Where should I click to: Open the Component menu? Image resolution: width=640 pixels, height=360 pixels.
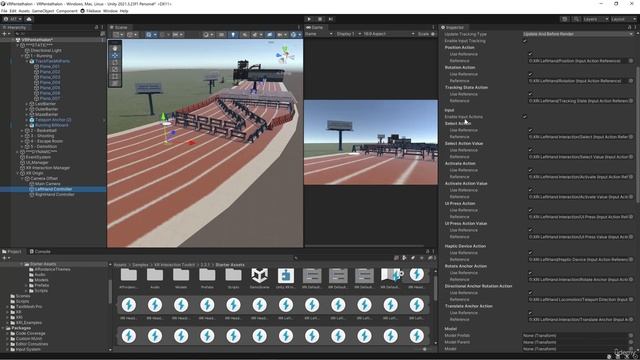pyautogui.click(x=67, y=11)
